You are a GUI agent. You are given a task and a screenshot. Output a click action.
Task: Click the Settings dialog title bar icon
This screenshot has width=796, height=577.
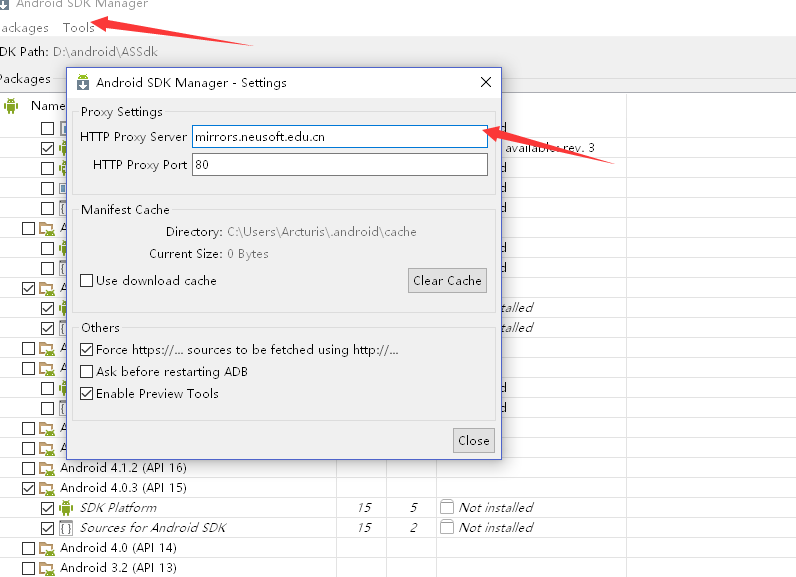[x=83, y=82]
